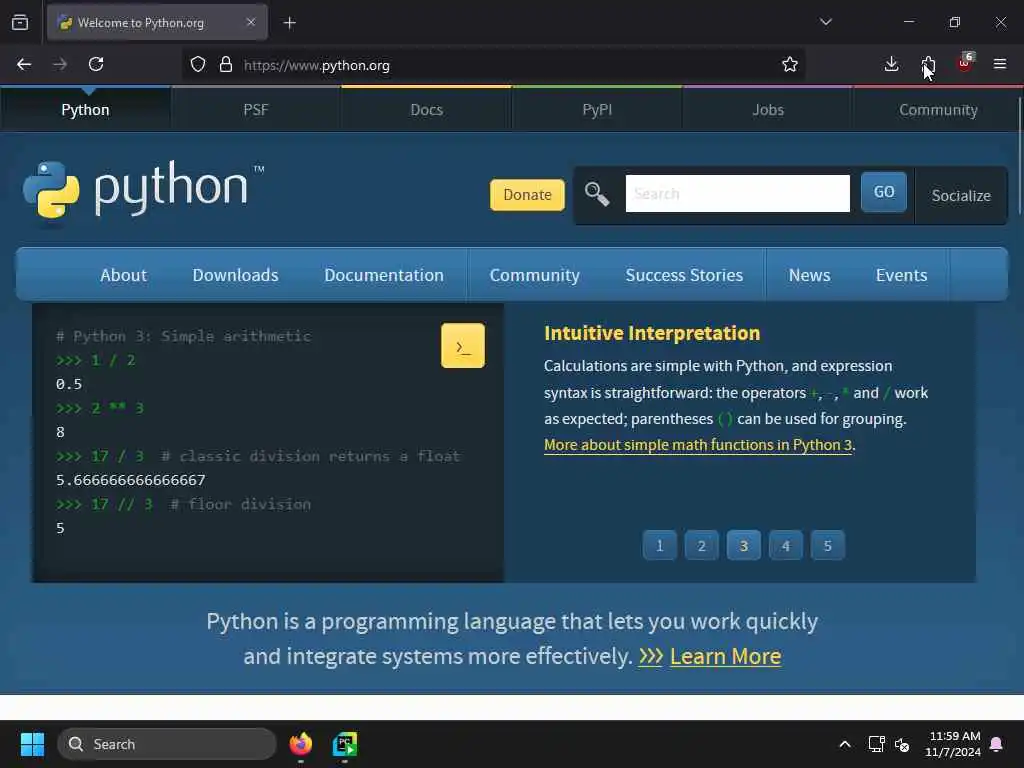Click into the site search field
Screen dimensions: 1024x768
[737, 193]
